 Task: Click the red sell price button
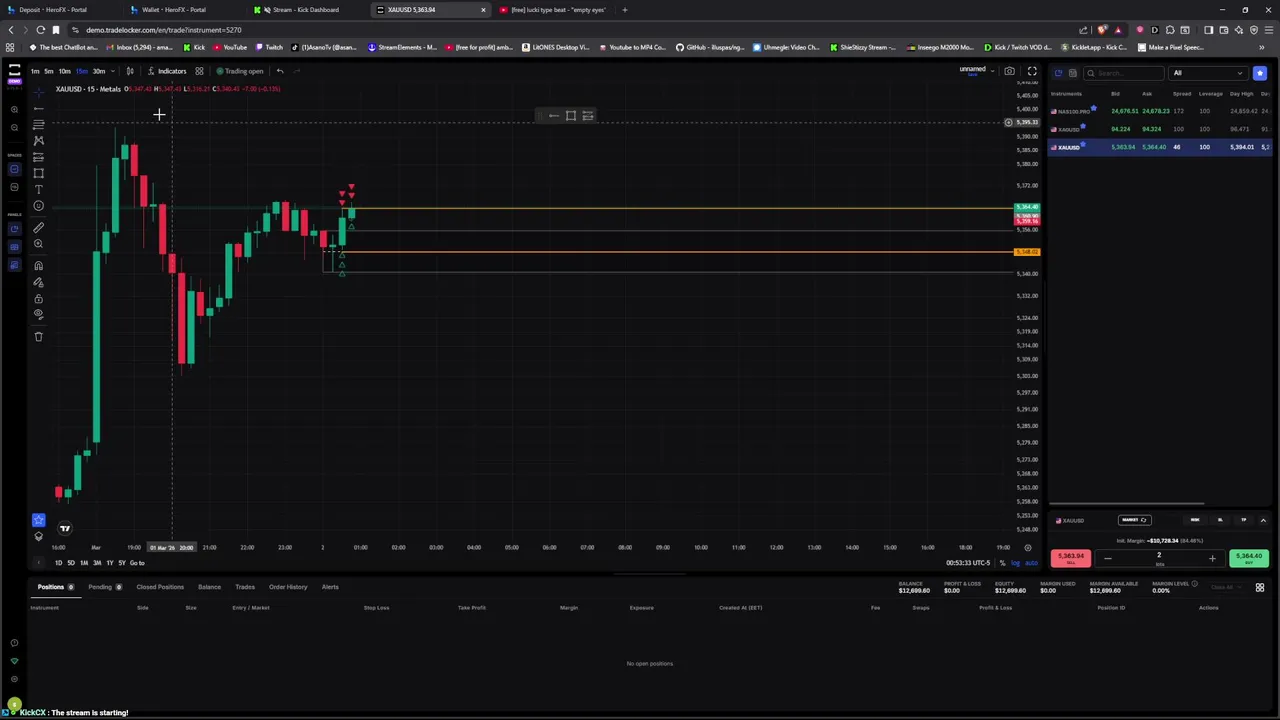pos(1071,558)
